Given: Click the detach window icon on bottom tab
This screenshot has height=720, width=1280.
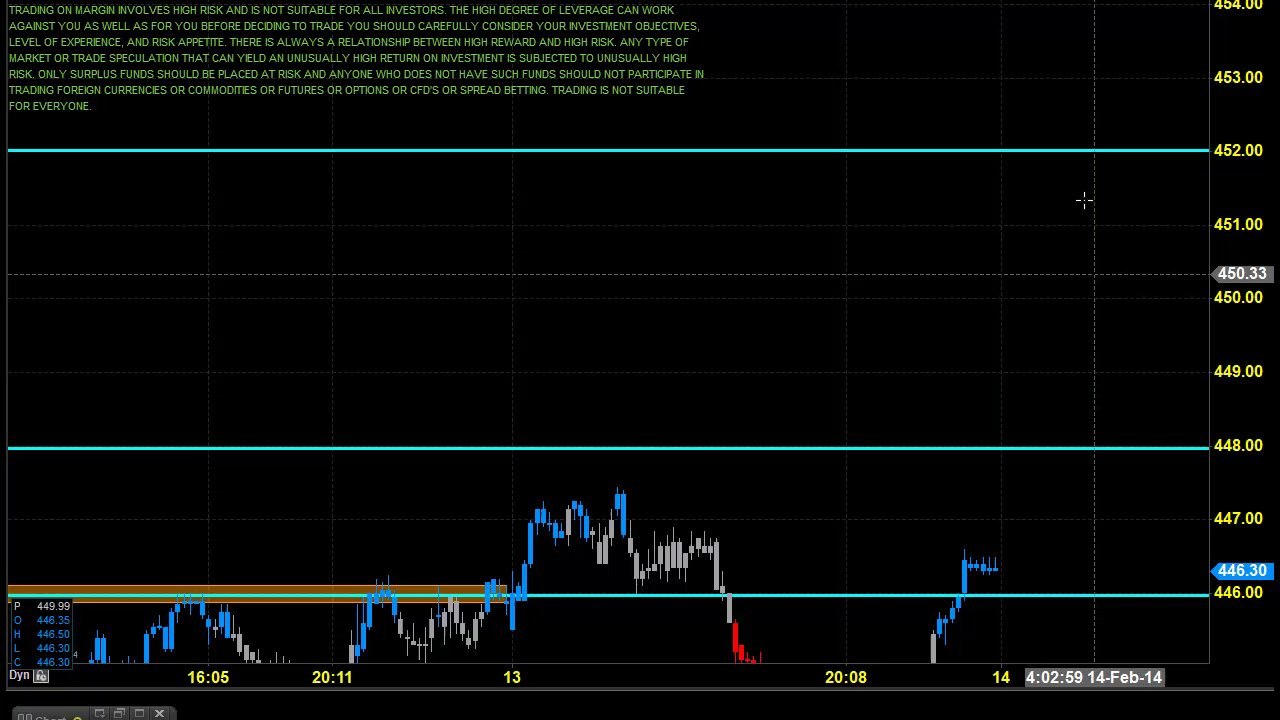Looking at the screenshot, I should (100, 713).
